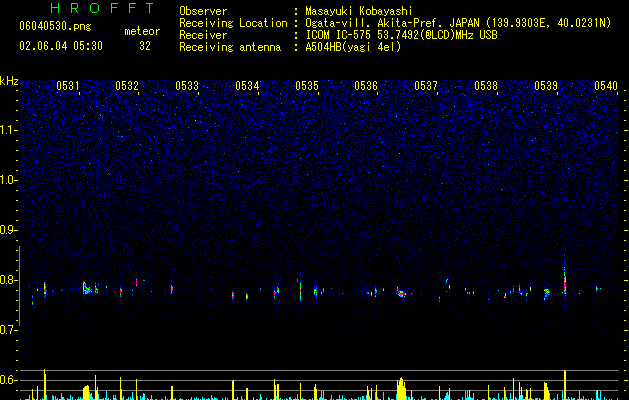The image size is (629, 400).
Task: Click the 0532 time marker
Action: [127, 86]
